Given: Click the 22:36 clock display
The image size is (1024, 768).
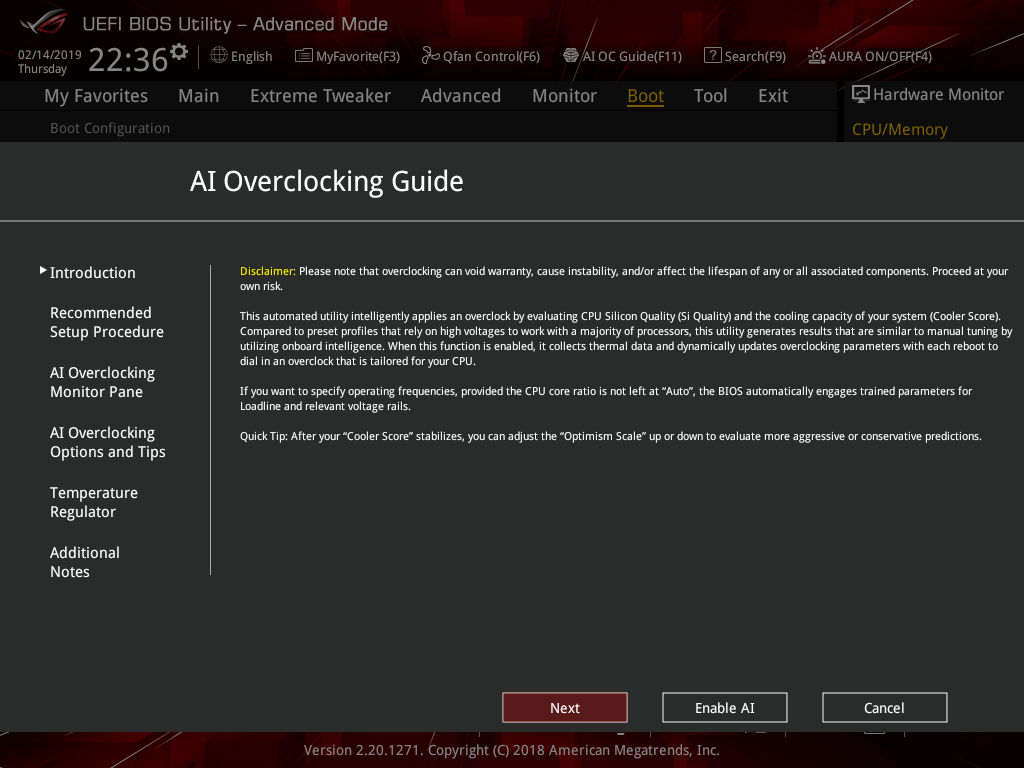Looking at the screenshot, I should pyautogui.click(x=128, y=60).
